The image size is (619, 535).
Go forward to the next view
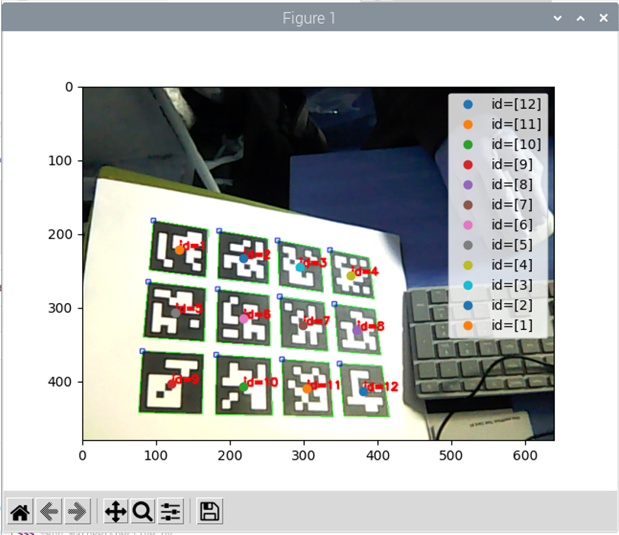[77, 511]
